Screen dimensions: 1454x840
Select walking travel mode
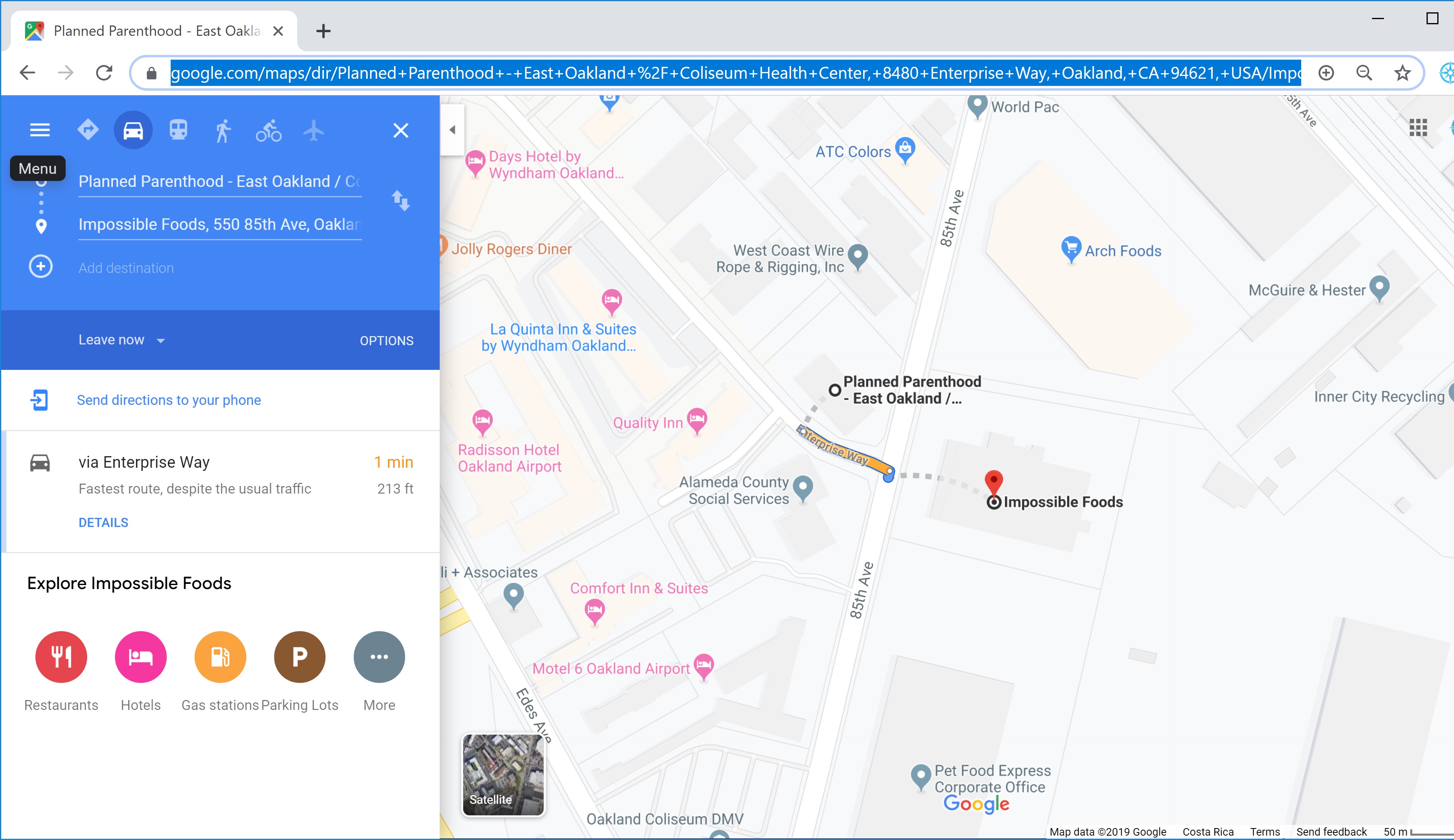[223, 130]
